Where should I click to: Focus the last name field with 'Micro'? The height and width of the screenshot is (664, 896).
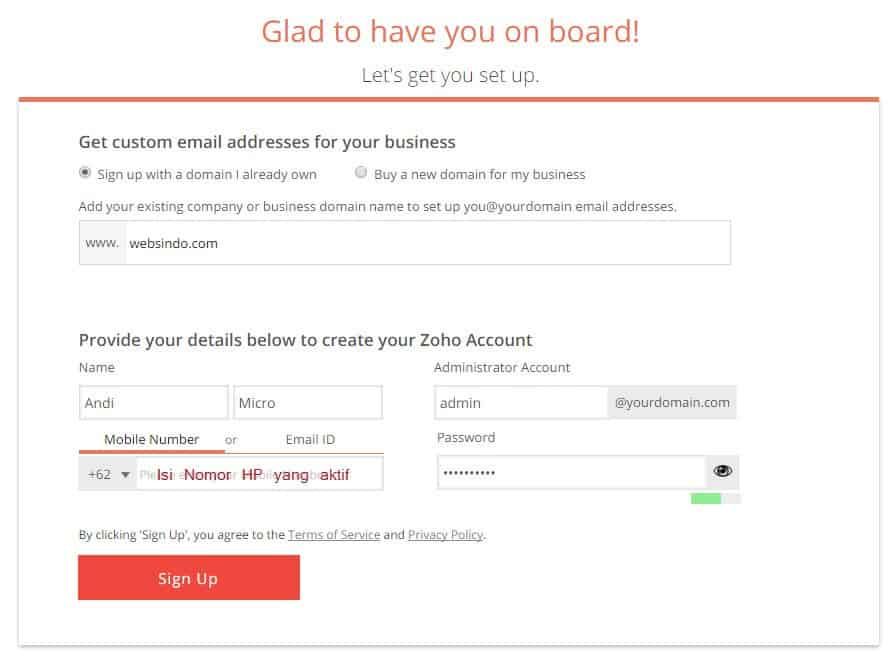click(307, 403)
